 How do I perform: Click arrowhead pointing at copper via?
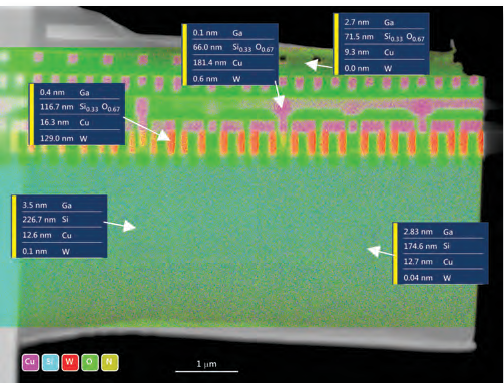[279, 101]
